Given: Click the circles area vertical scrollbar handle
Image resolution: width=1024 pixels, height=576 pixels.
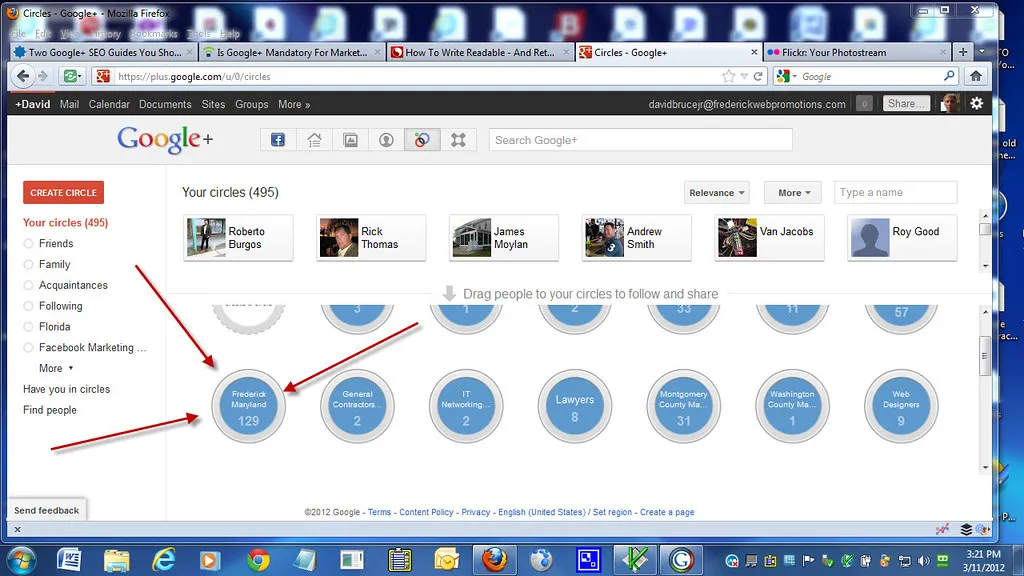Looking at the screenshot, I should pos(985,356).
